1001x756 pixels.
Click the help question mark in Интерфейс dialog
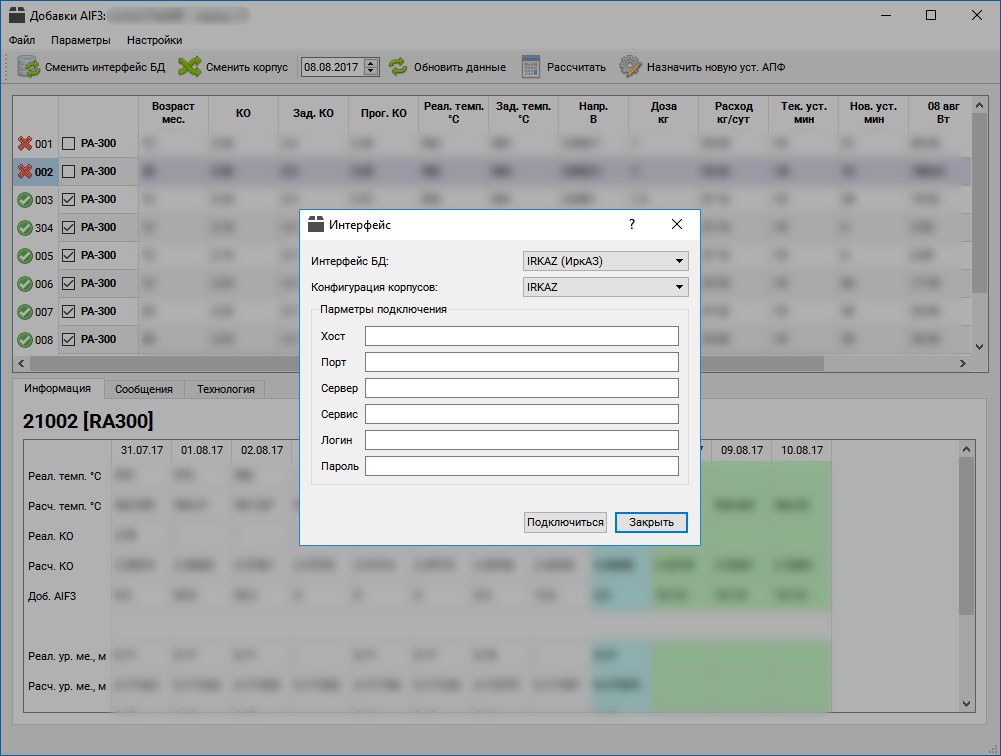[631, 224]
